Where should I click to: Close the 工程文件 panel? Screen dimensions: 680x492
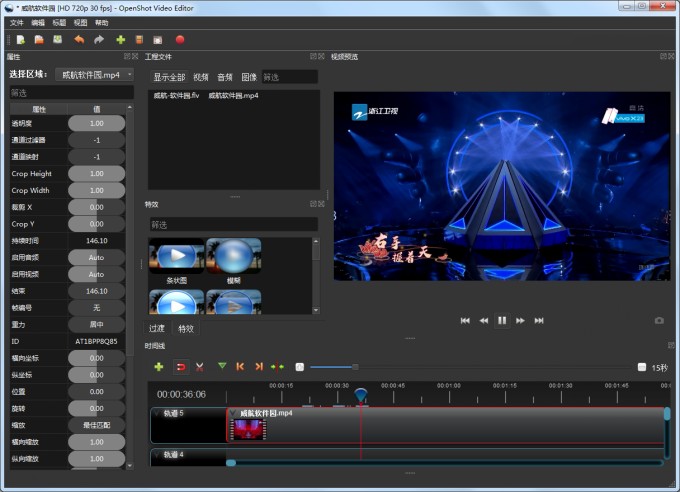point(321,56)
